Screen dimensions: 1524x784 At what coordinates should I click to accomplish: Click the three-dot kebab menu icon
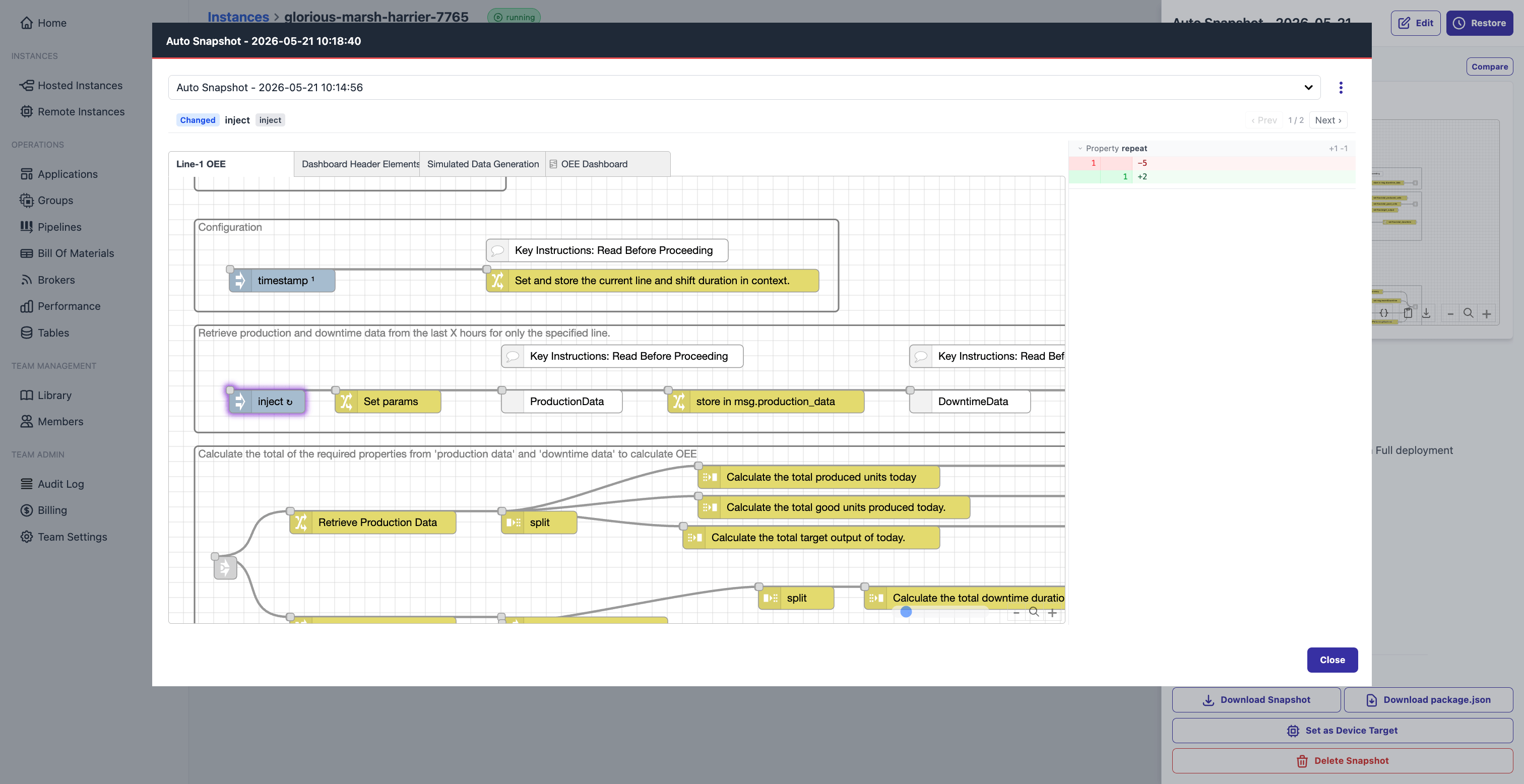coord(1341,88)
